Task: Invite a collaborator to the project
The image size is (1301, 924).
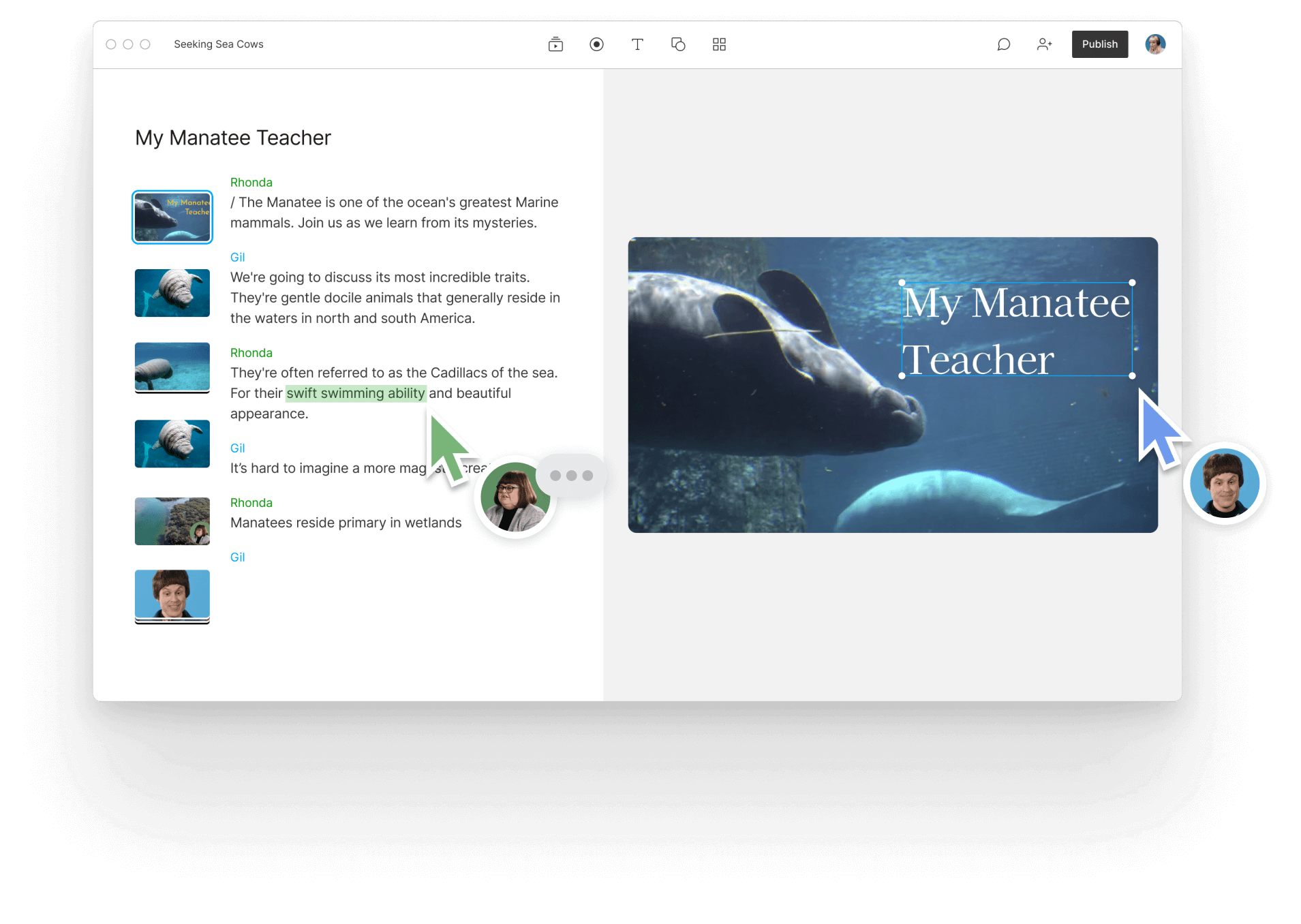Action: 1044,44
